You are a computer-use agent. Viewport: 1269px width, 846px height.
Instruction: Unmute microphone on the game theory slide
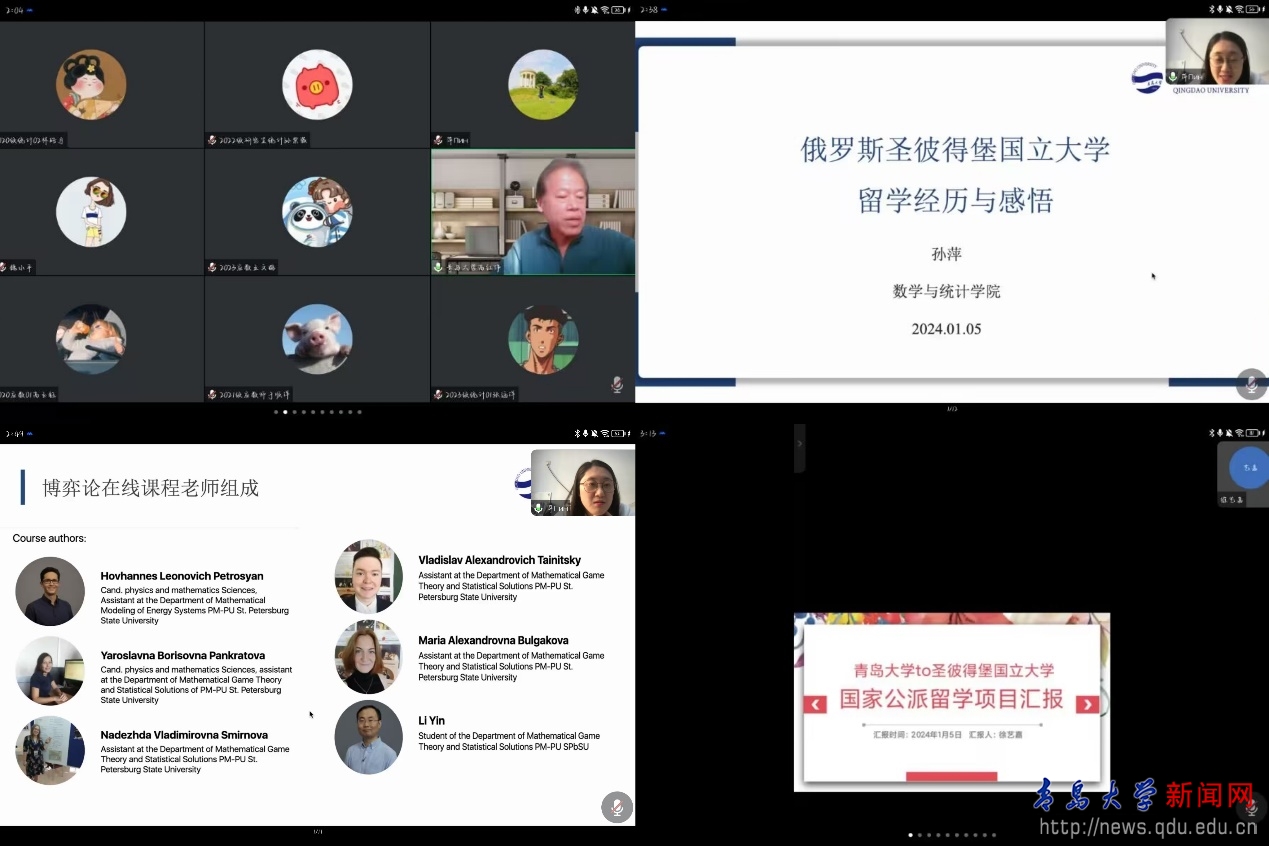(x=617, y=807)
